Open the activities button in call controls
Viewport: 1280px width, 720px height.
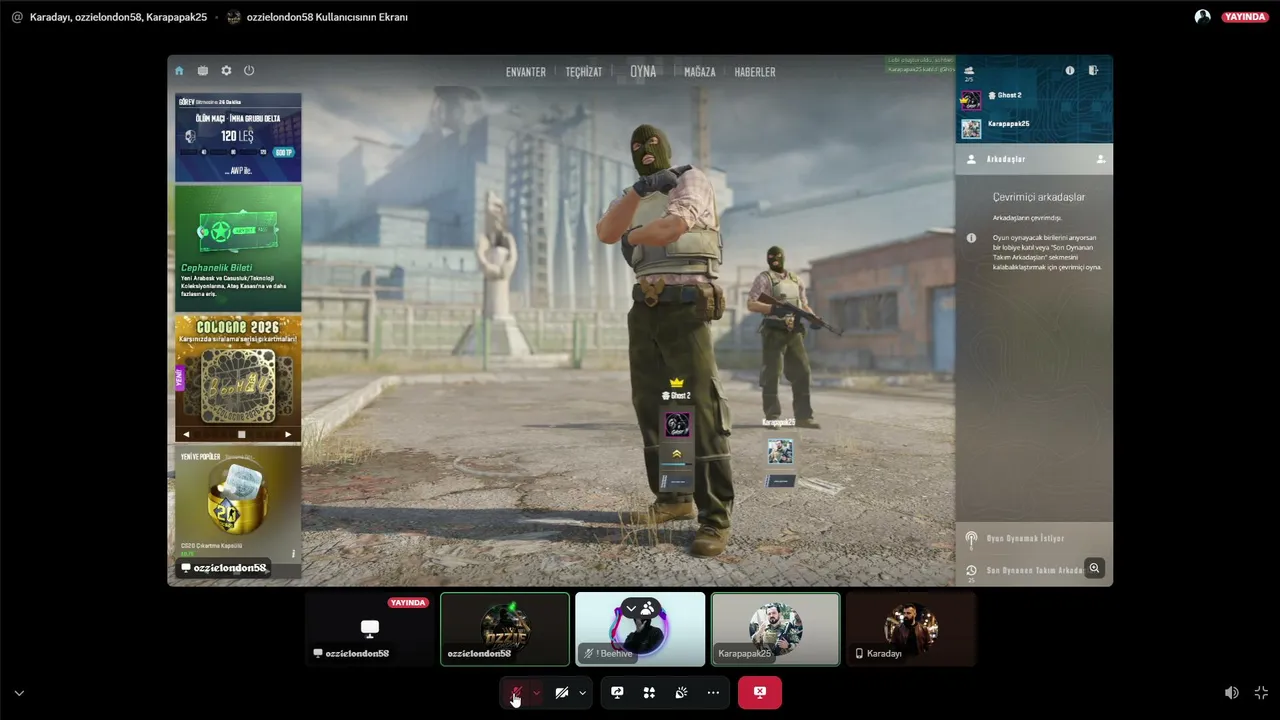click(x=649, y=693)
